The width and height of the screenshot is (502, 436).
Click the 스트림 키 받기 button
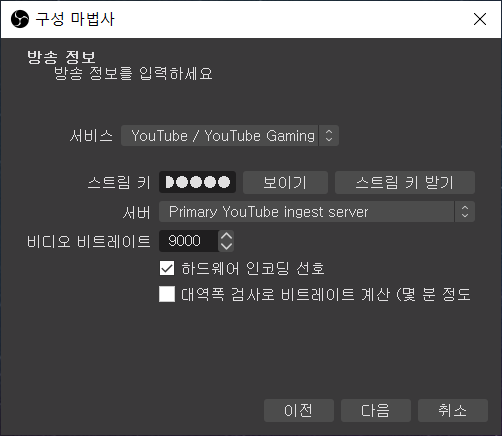click(x=405, y=182)
